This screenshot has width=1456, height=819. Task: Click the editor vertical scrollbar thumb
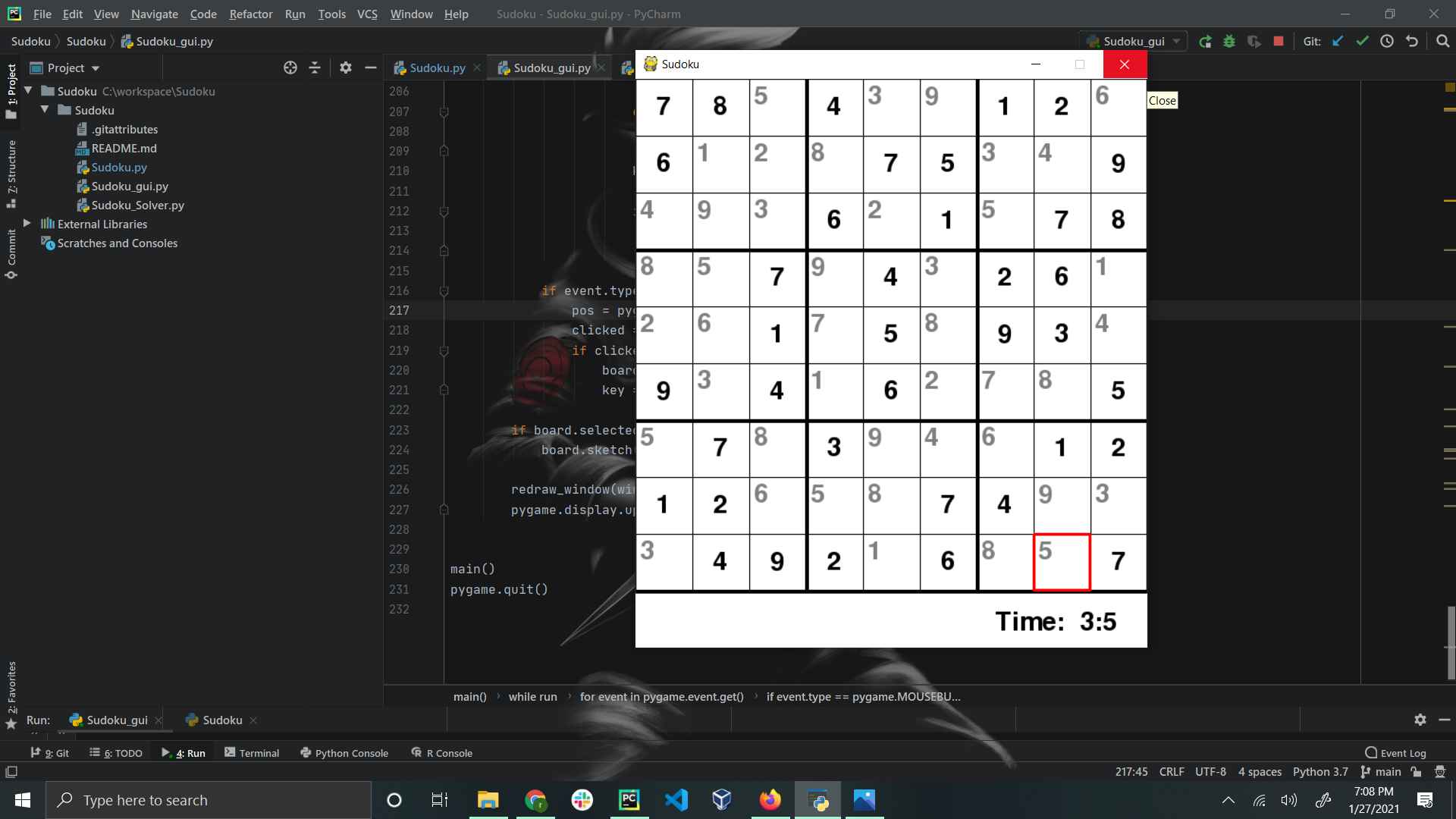click(1451, 642)
